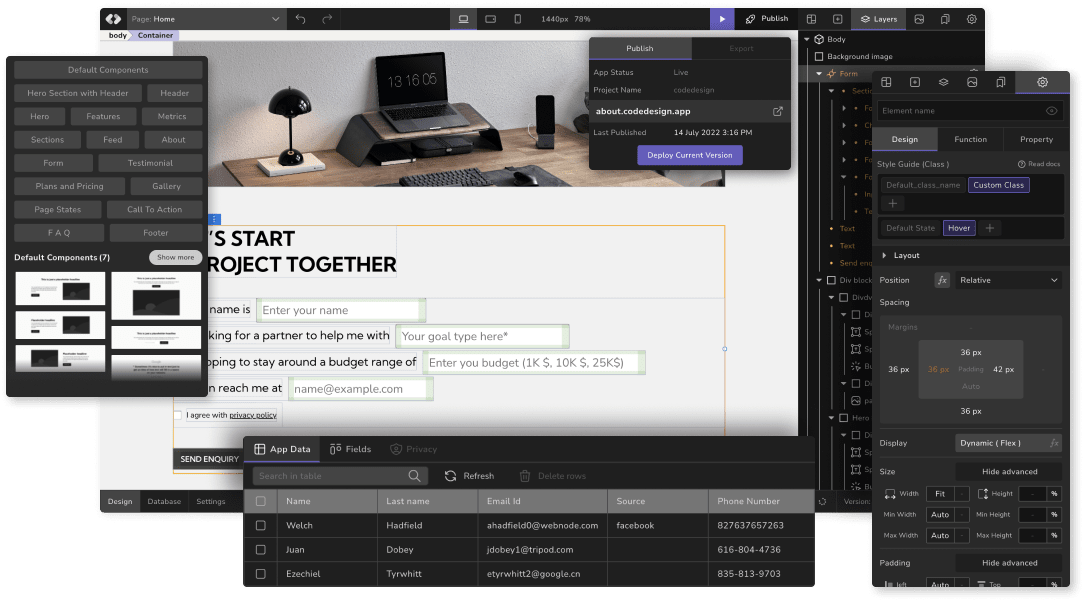Switch to the Function tab

click(970, 139)
